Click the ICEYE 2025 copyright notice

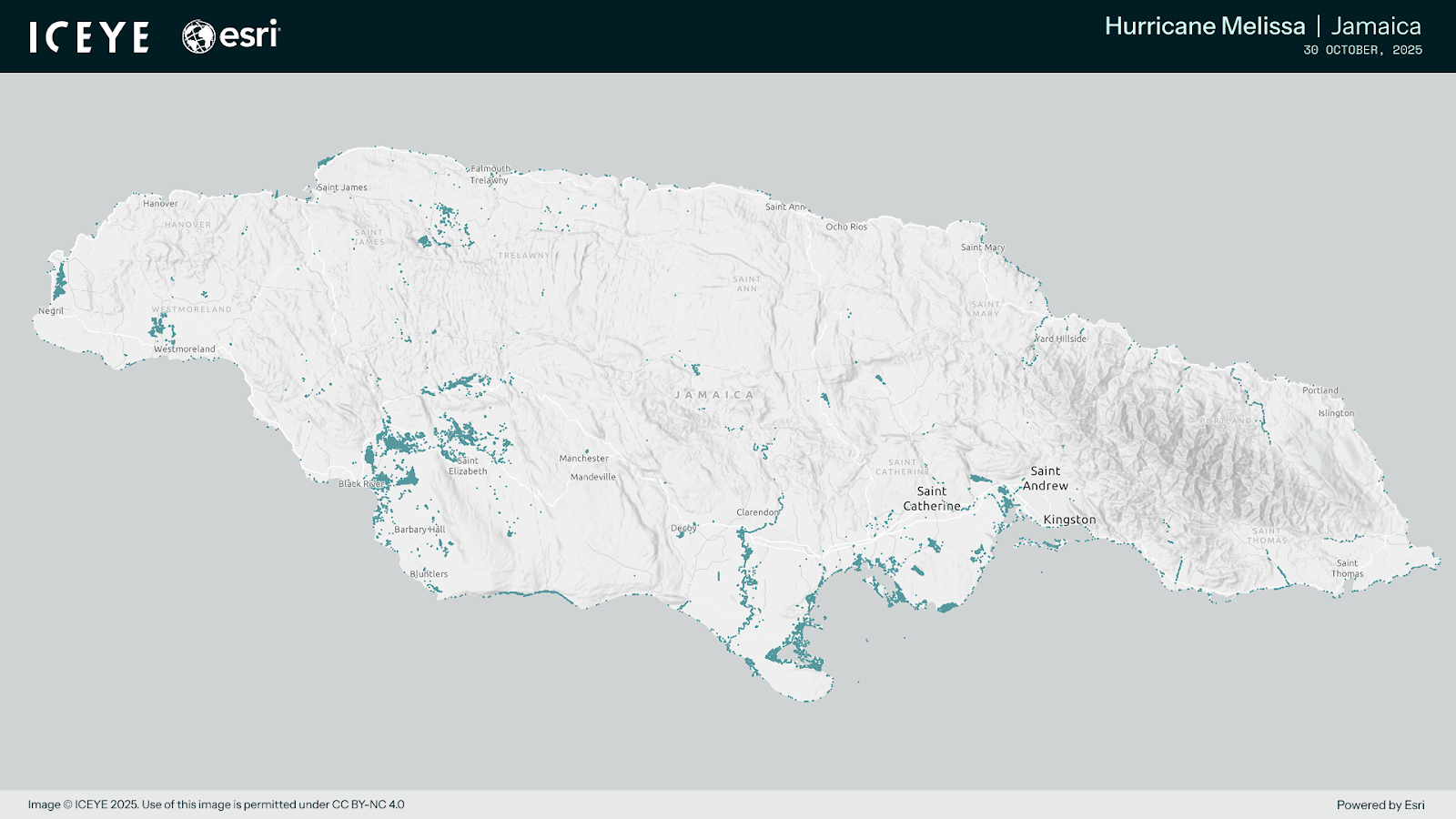click(x=216, y=804)
